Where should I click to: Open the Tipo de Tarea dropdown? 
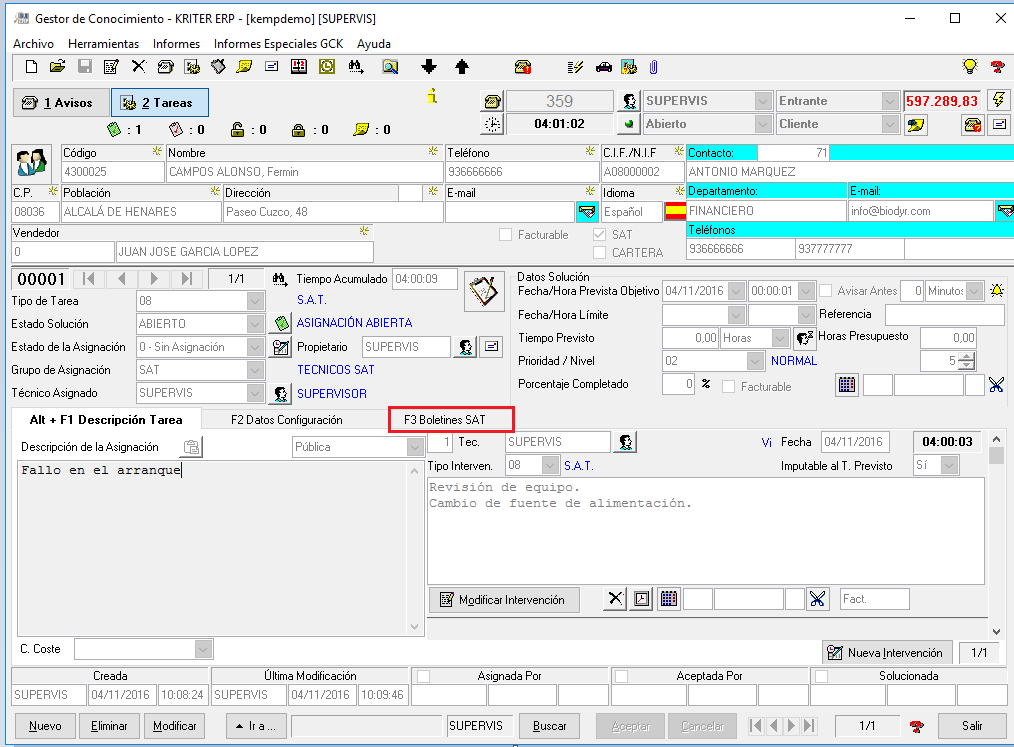click(x=255, y=301)
